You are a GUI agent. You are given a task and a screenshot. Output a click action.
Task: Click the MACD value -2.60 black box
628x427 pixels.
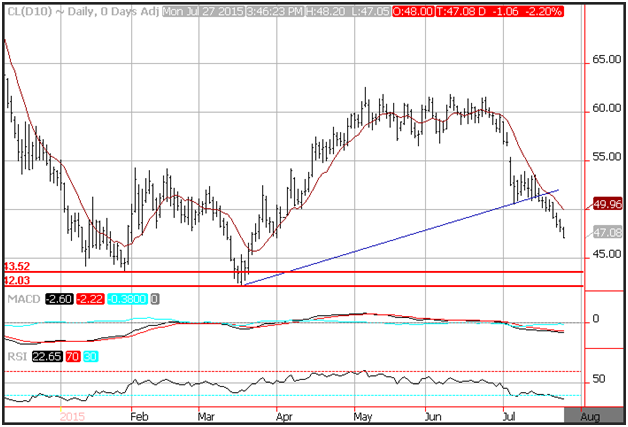57,299
